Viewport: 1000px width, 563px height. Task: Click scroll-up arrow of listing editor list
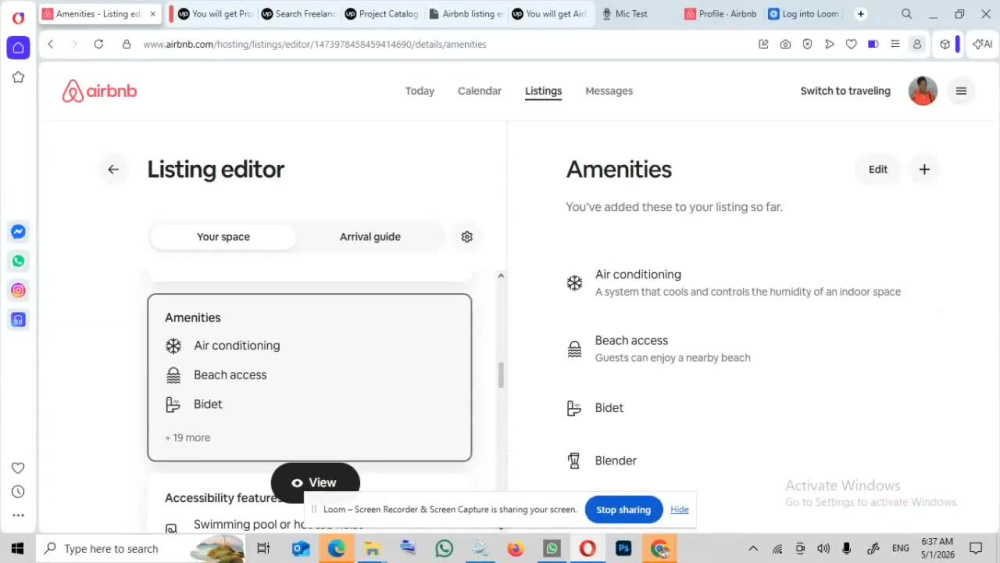(x=501, y=275)
